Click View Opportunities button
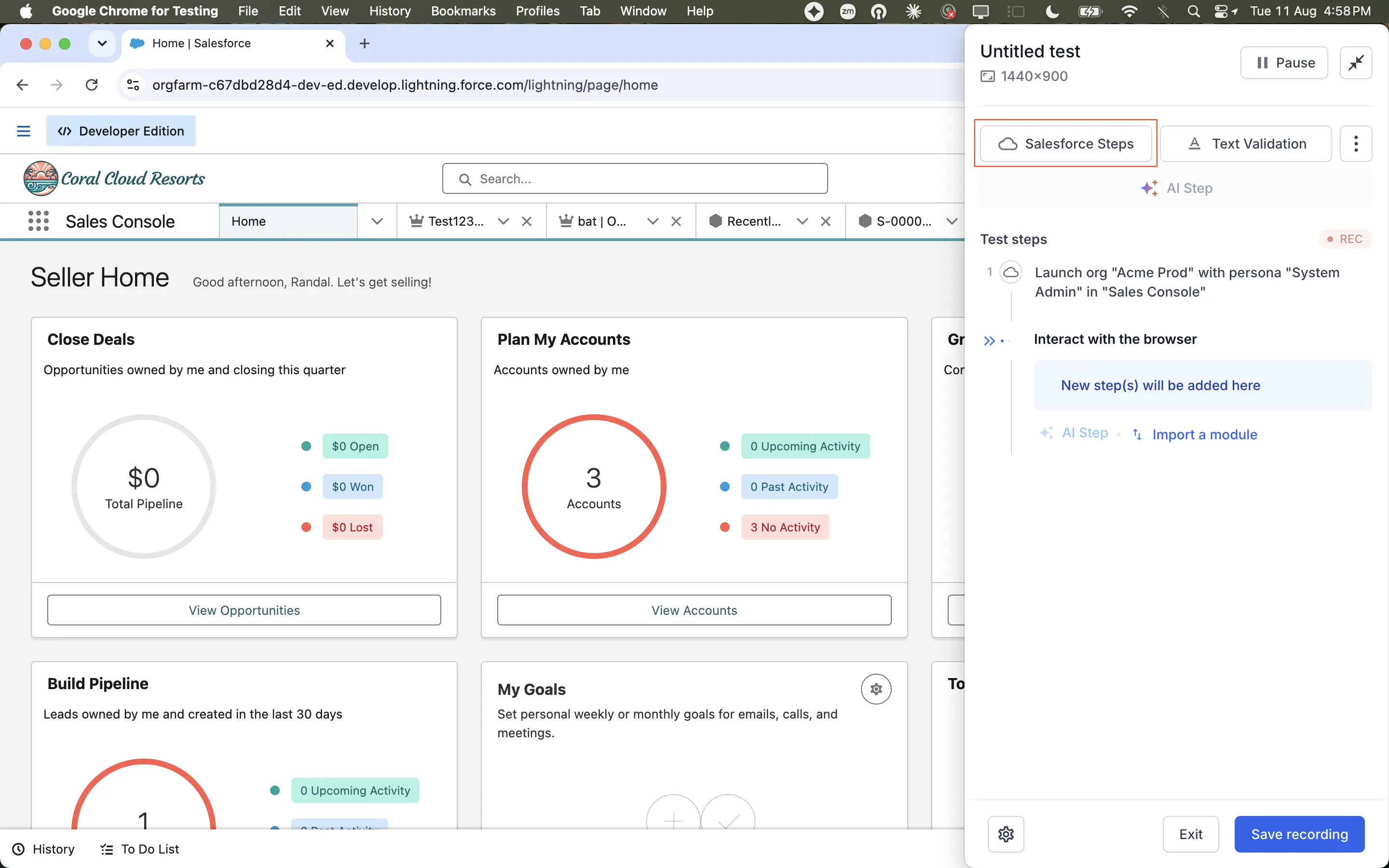This screenshot has width=1389, height=868. coord(244,610)
